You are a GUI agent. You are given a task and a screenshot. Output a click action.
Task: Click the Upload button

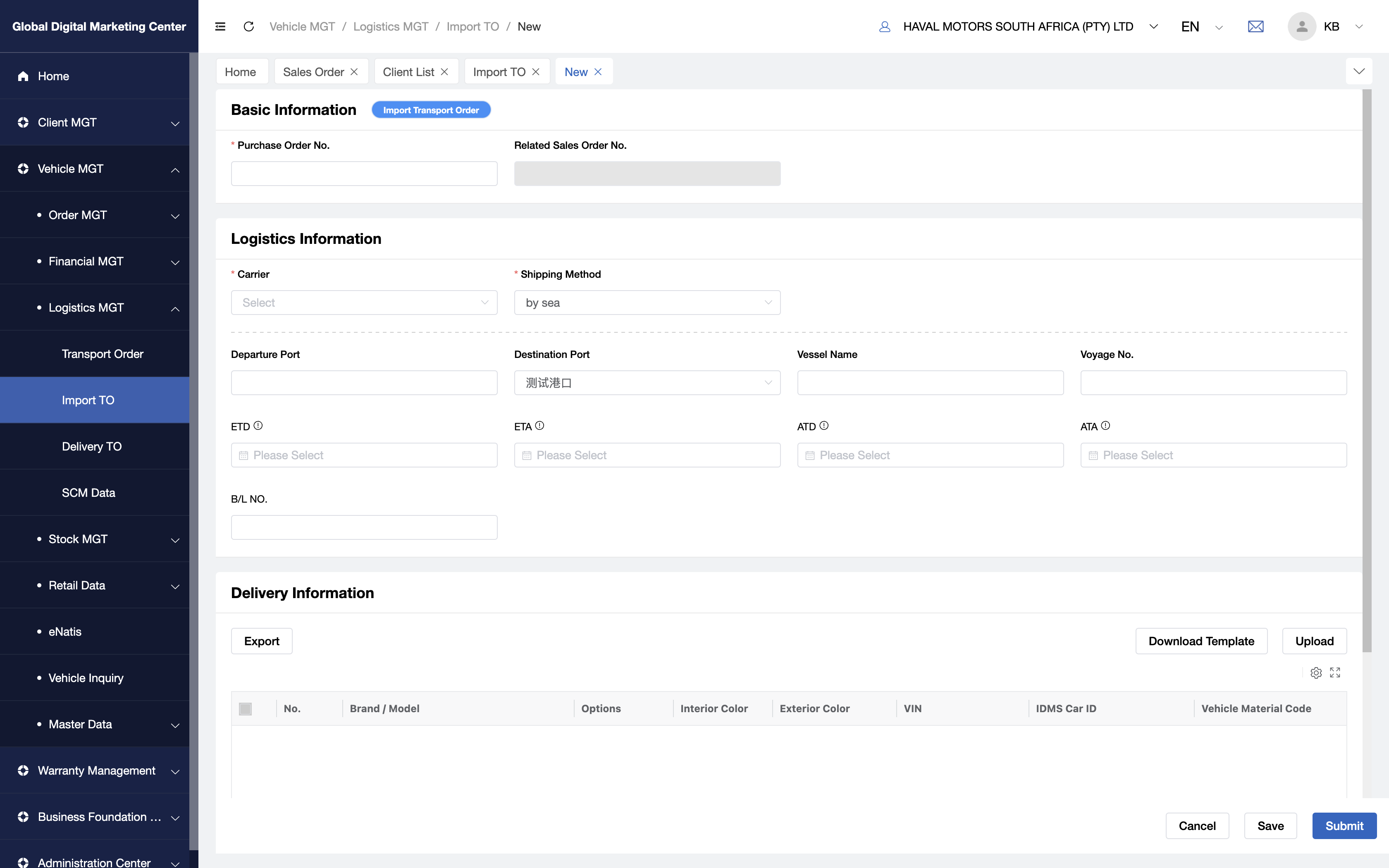click(x=1314, y=641)
